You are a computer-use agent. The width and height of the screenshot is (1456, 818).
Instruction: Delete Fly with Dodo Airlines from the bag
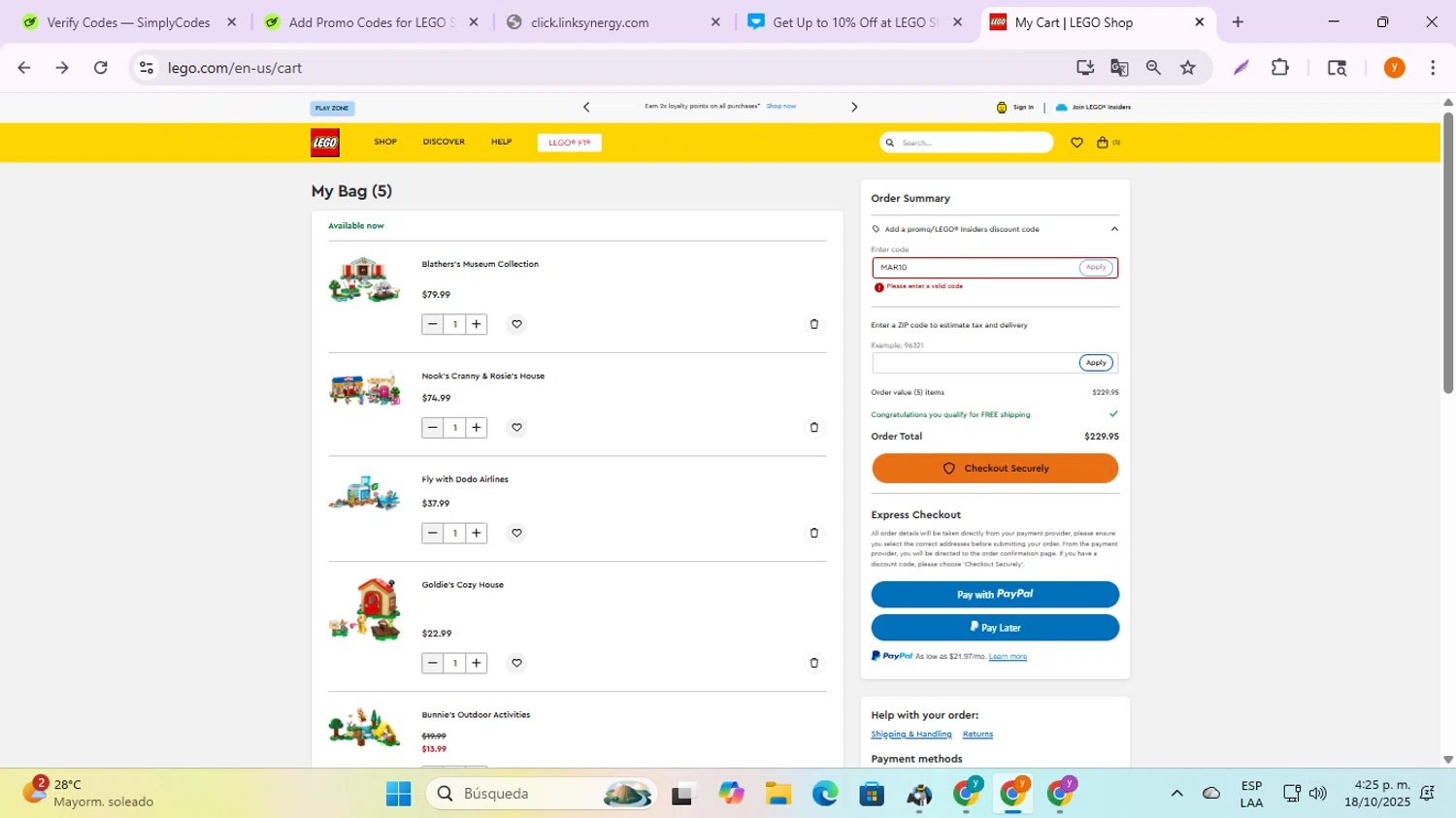[814, 533]
